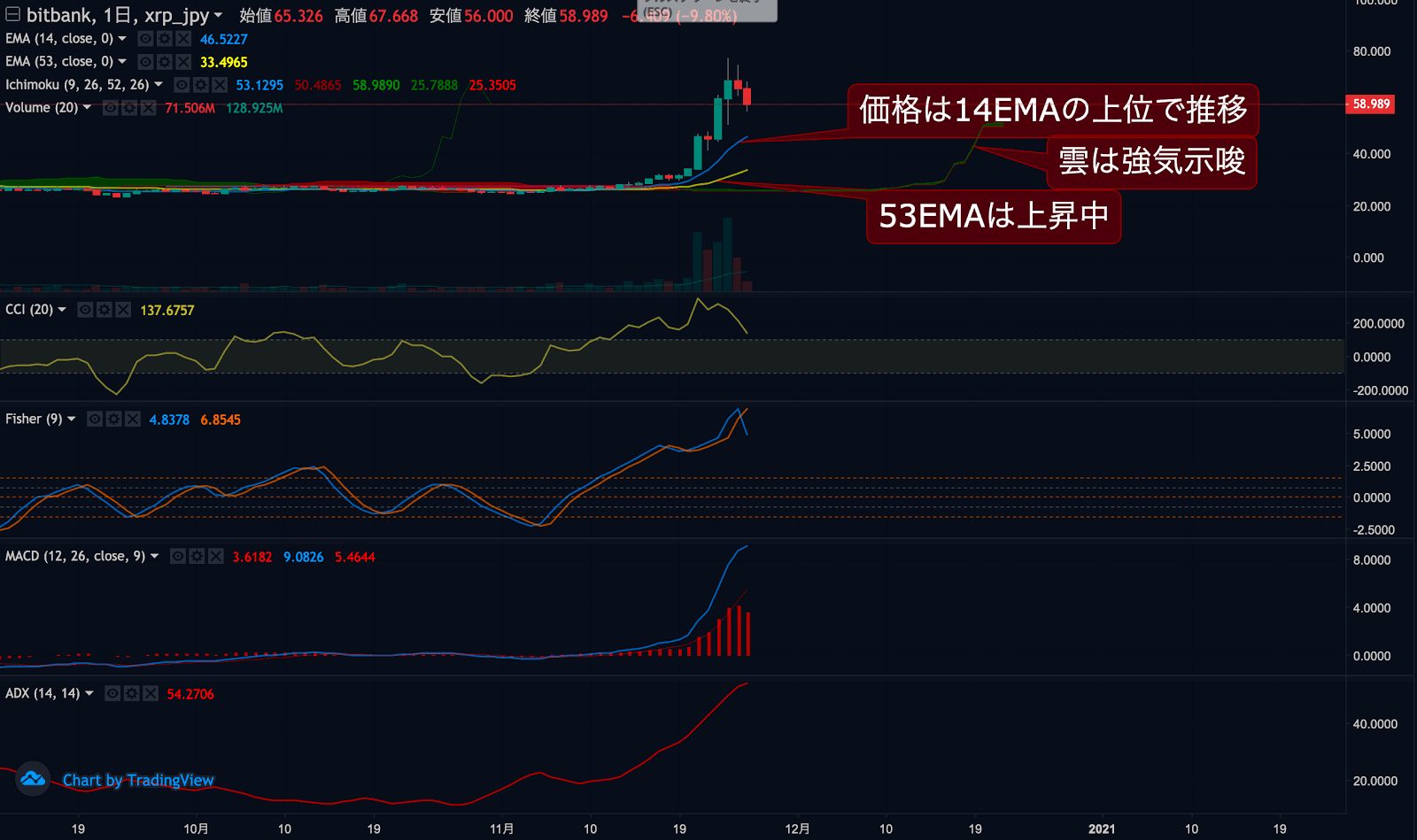Hide the EMA 14 line via eye icon
The image size is (1417, 840).
pyautogui.click(x=146, y=39)
